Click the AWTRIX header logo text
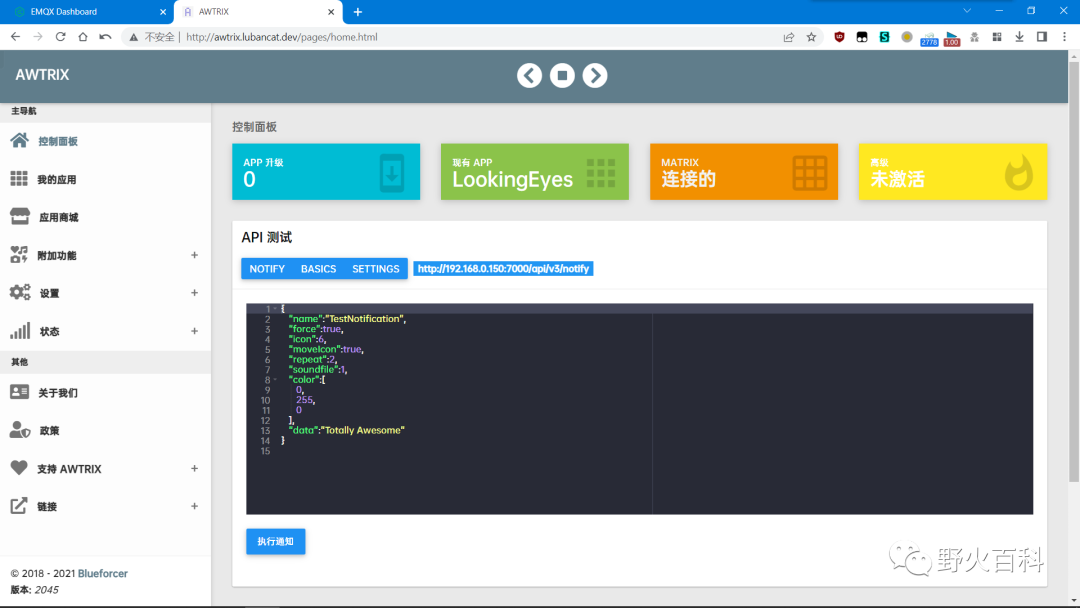This screenshot has height=608, width=1080. (x=42, y=75)
